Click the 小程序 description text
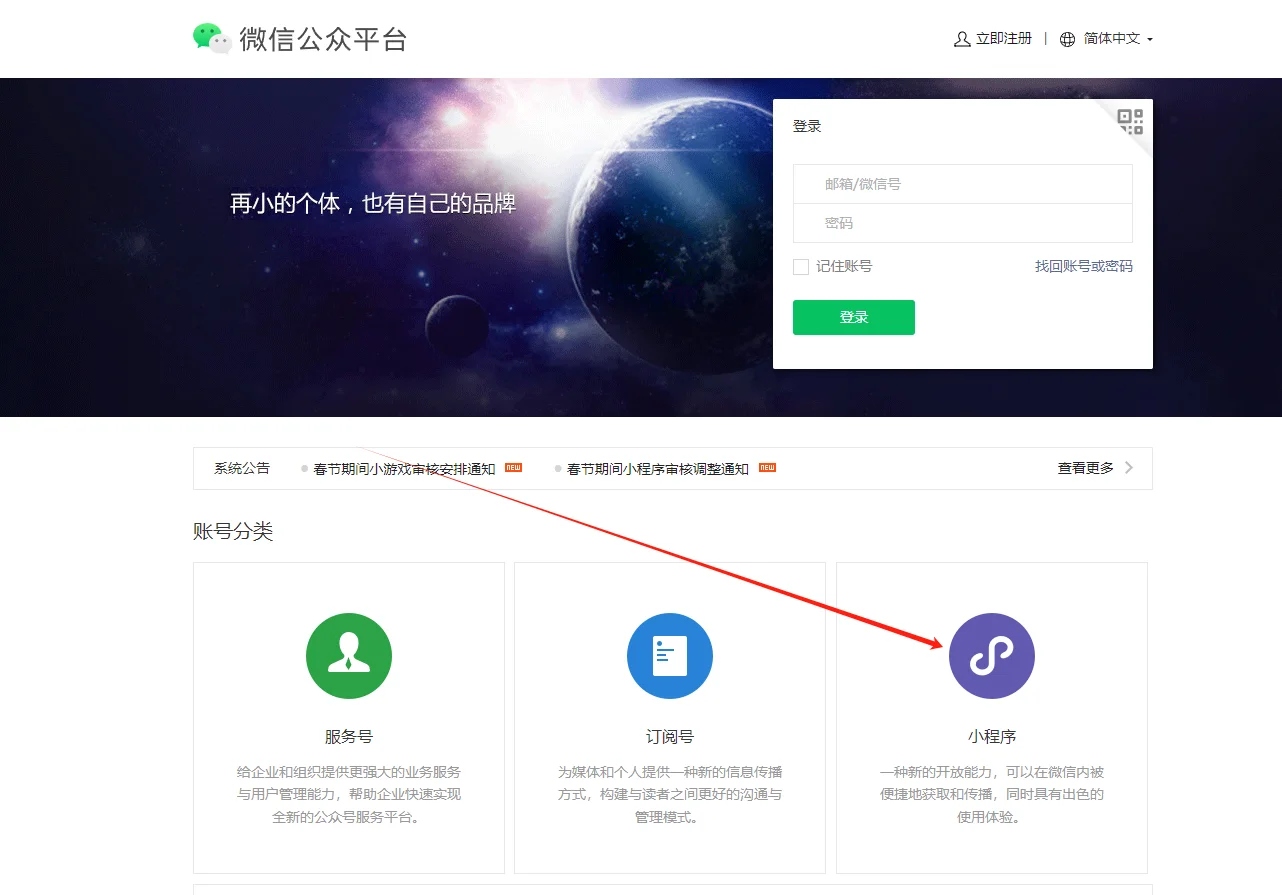 click(x=992, y=795)
